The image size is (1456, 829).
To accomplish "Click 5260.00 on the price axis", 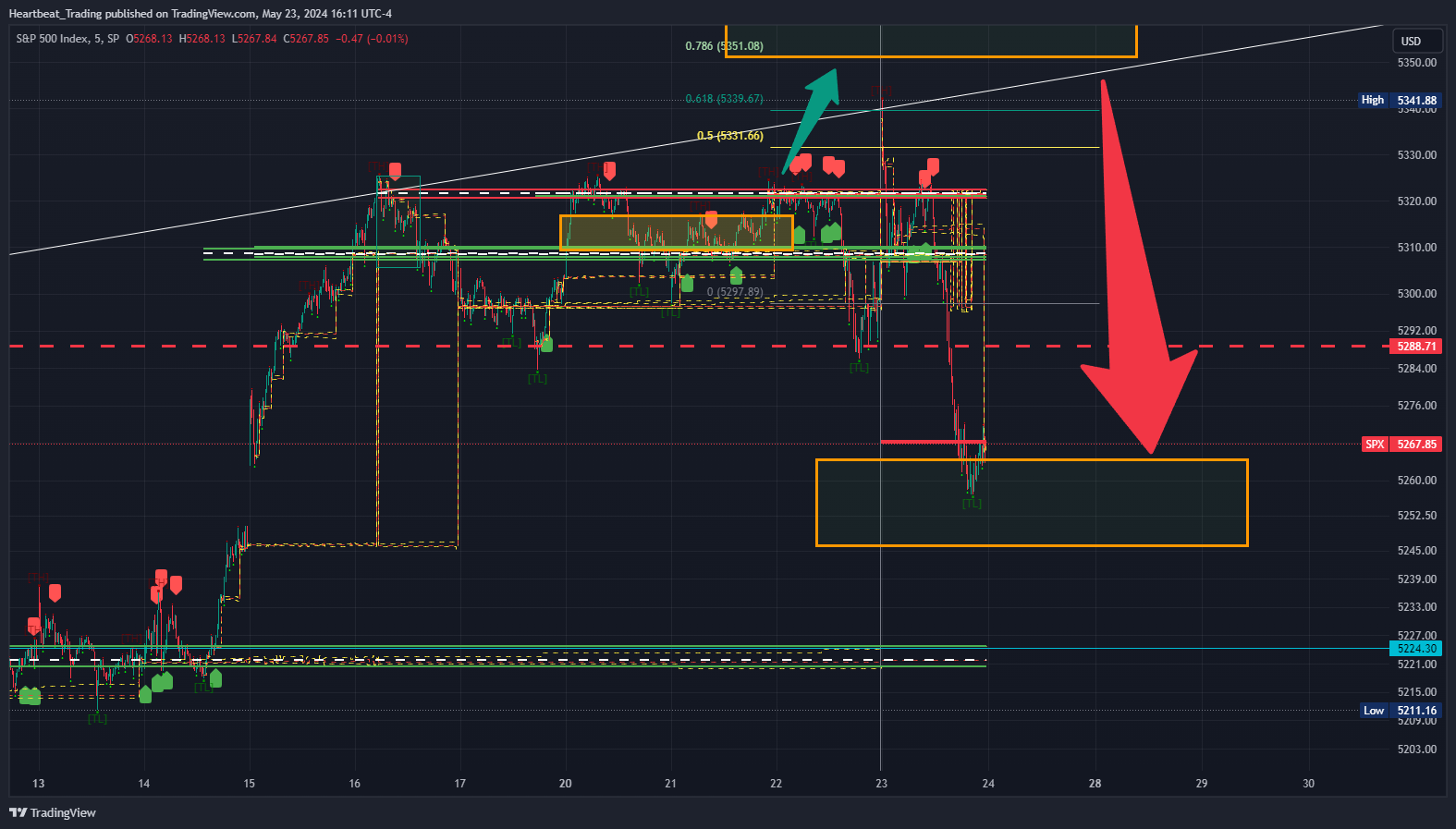I will pyautogui.click(x=1417, y=481).
